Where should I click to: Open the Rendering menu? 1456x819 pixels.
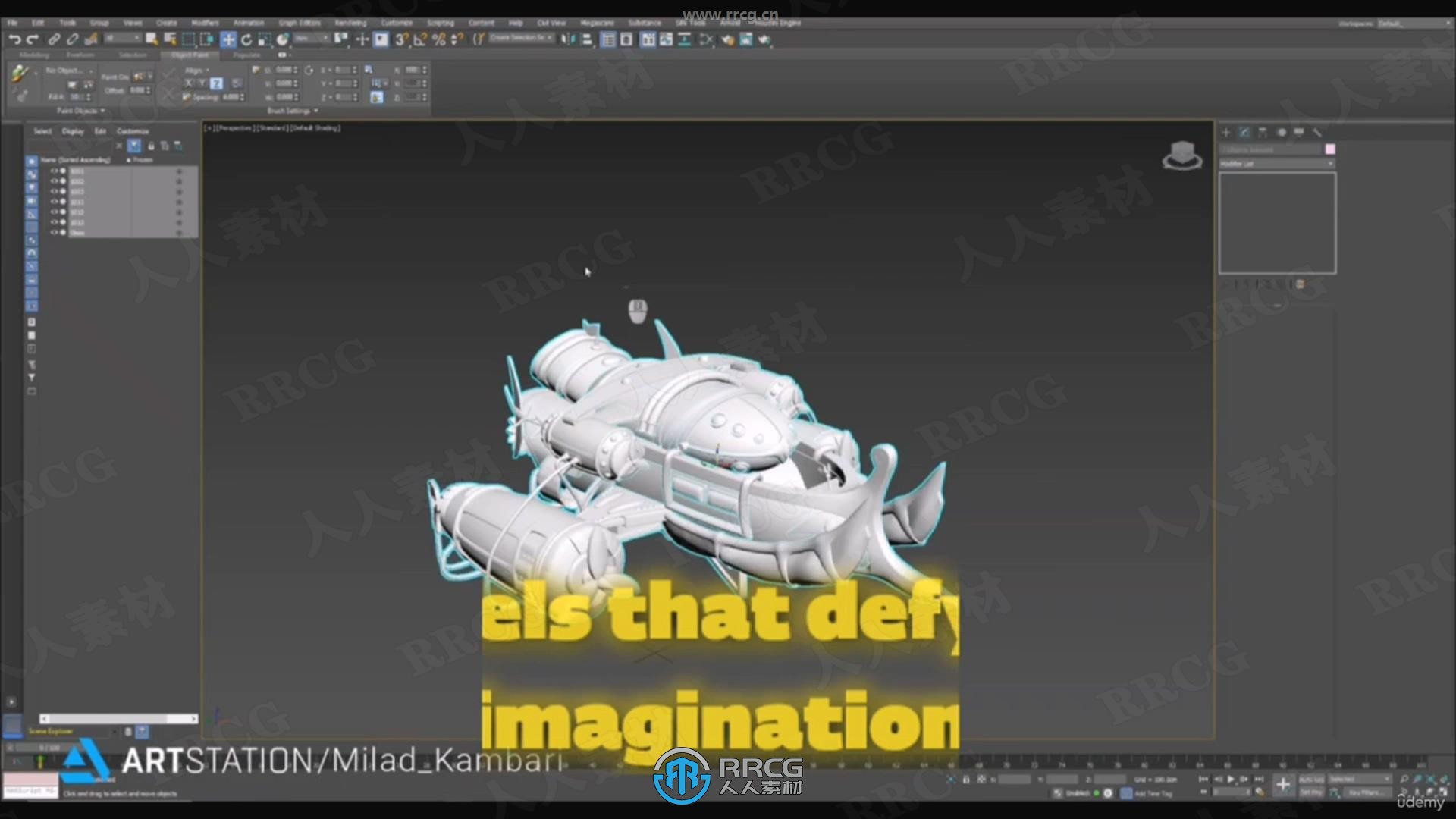pyautogui.click(x=350, y=23)
